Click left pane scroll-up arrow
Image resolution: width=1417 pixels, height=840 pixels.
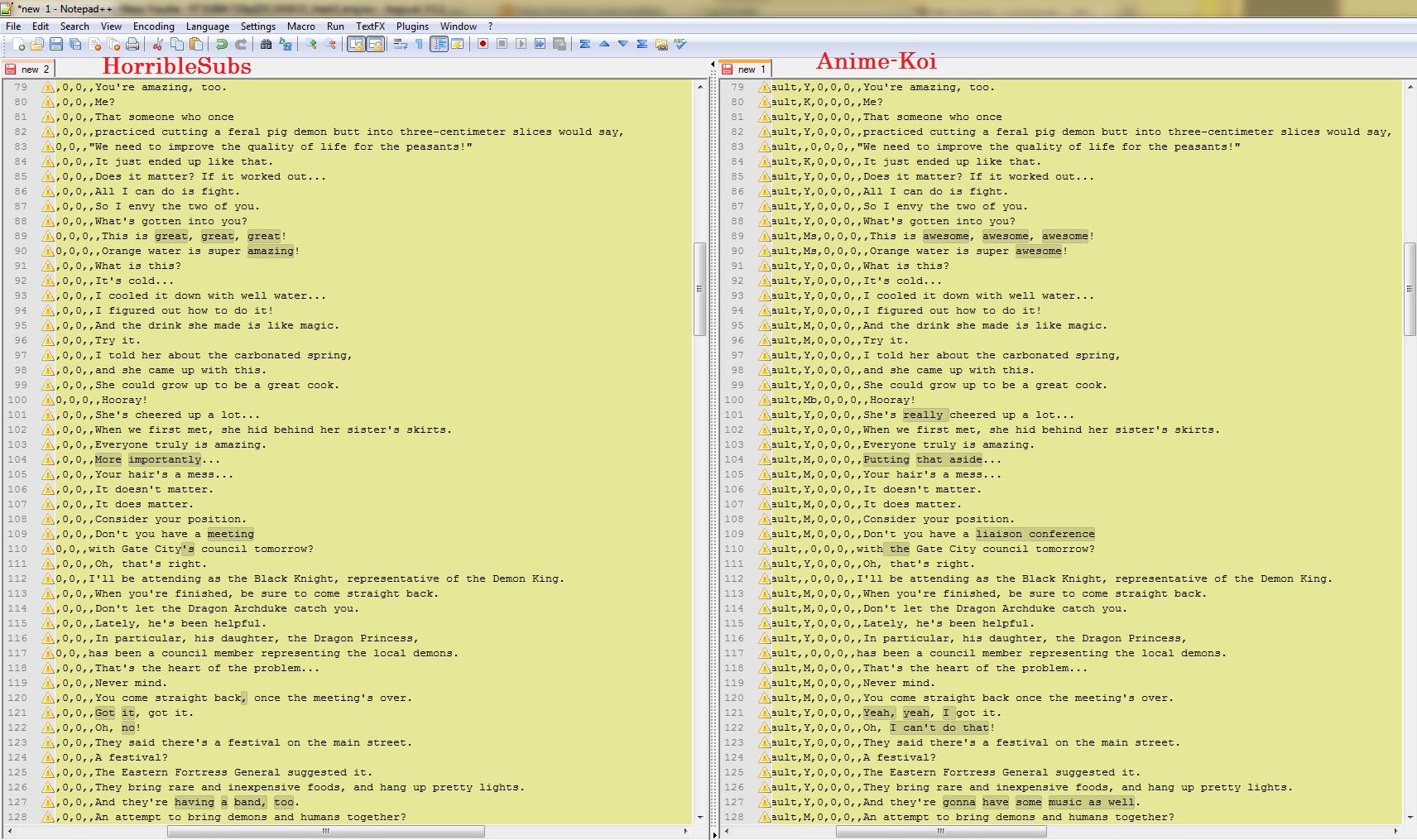(x=699, y=86)
